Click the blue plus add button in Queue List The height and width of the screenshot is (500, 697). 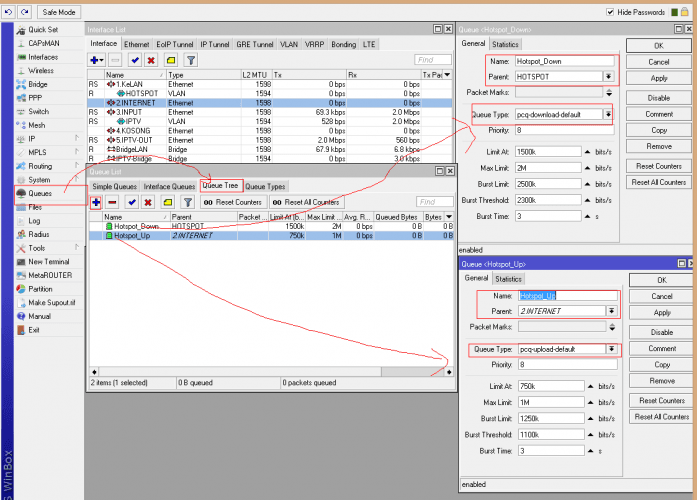[96, 203]
